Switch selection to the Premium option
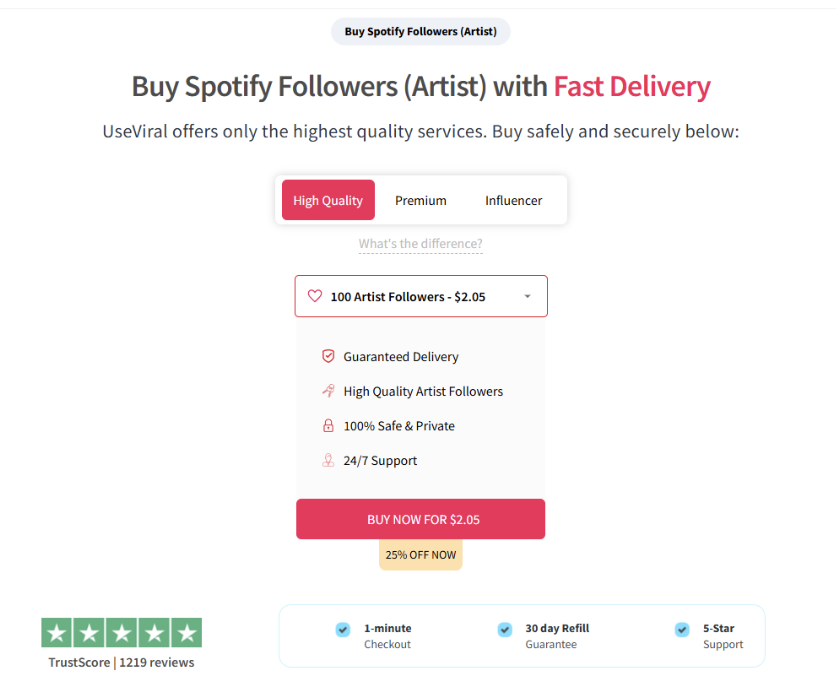The width and height of the screenshot is (836, 696). click(x=421, y=200)
